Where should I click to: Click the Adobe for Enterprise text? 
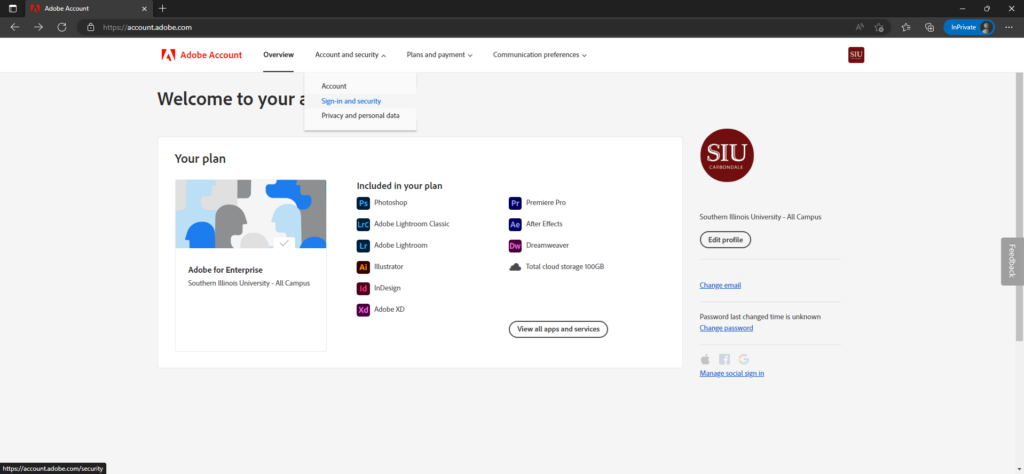coord(225,270)
